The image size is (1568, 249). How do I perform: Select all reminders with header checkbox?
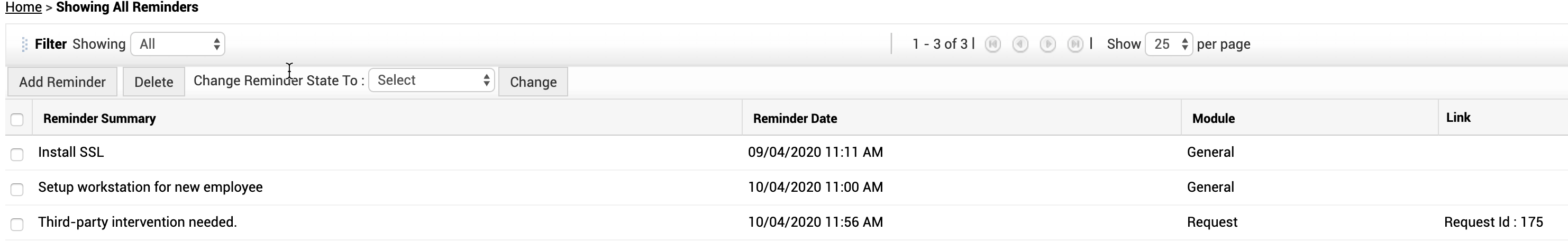point(17,120)
